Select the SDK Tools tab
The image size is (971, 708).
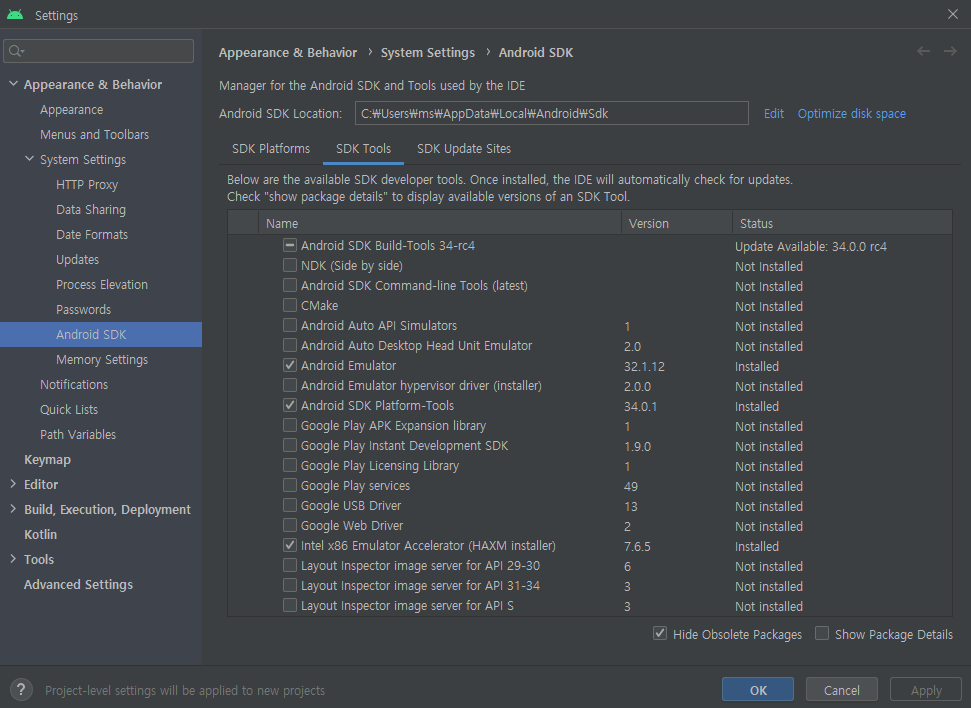(364, 149)
